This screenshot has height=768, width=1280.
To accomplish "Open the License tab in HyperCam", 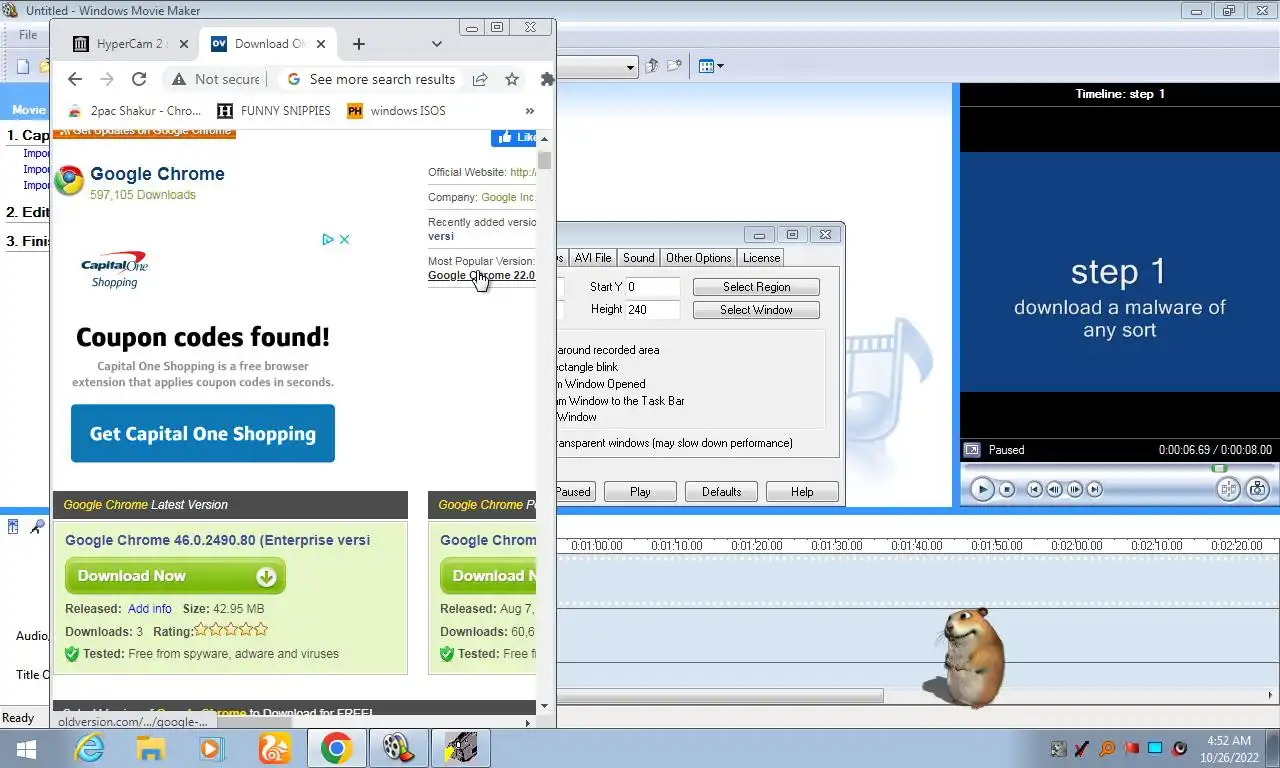I will click(x=761, y=258).
